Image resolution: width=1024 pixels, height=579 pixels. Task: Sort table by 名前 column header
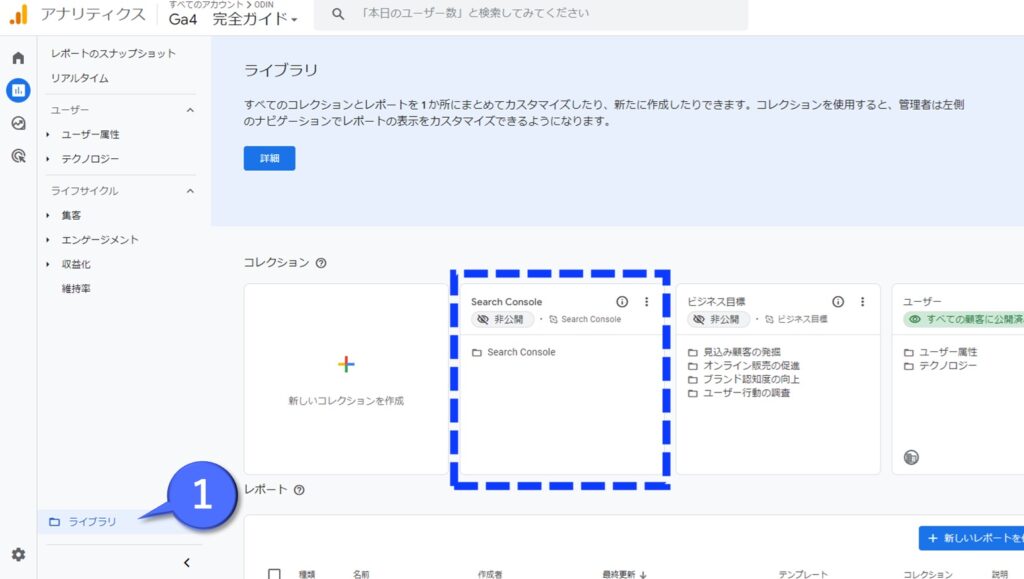click(361, 574)
